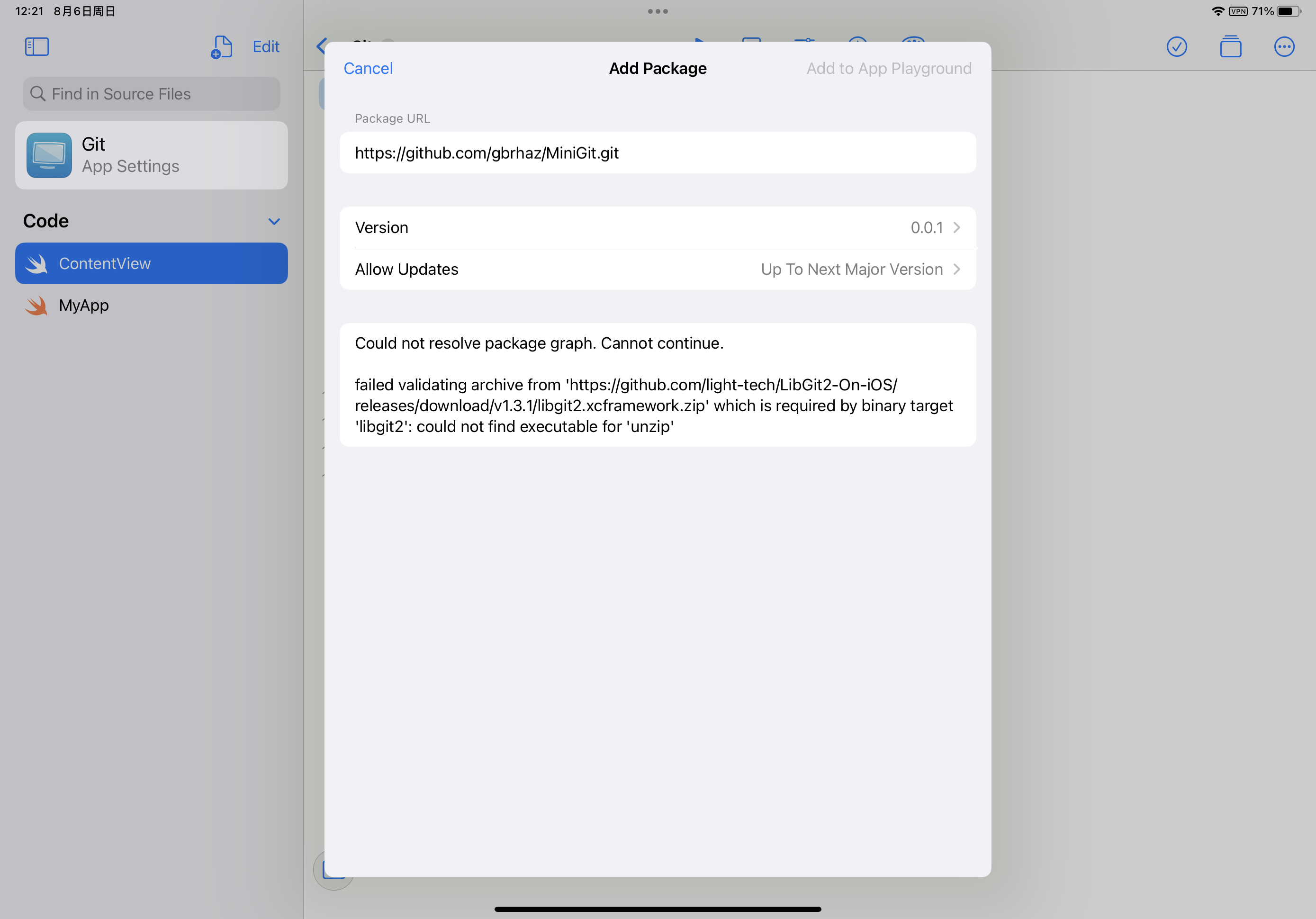Click Add to App Playground
The width and height of the screenshot is (1316, 919).
888,68
